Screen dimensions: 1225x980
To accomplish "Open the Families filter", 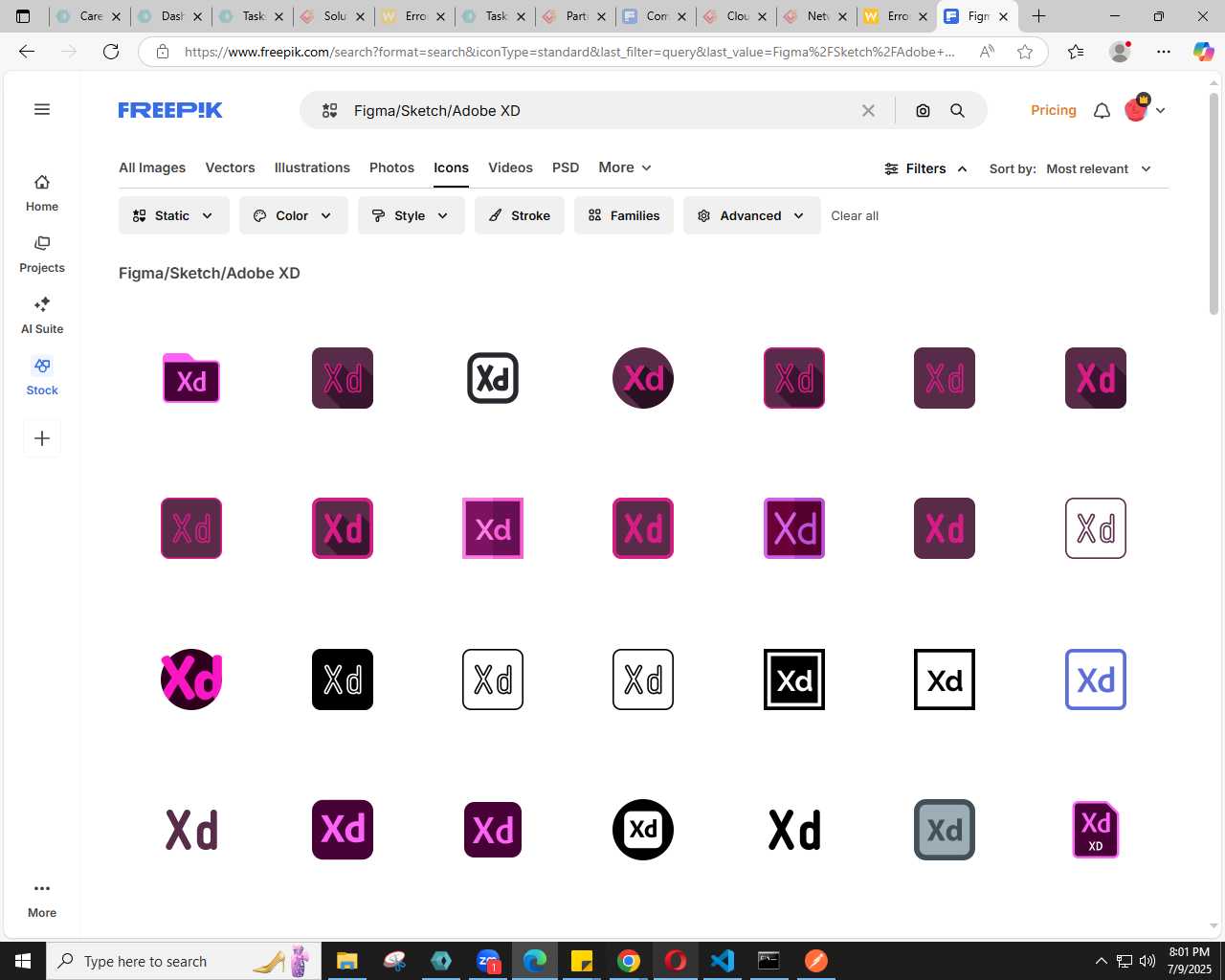I will tap(624, 215).
